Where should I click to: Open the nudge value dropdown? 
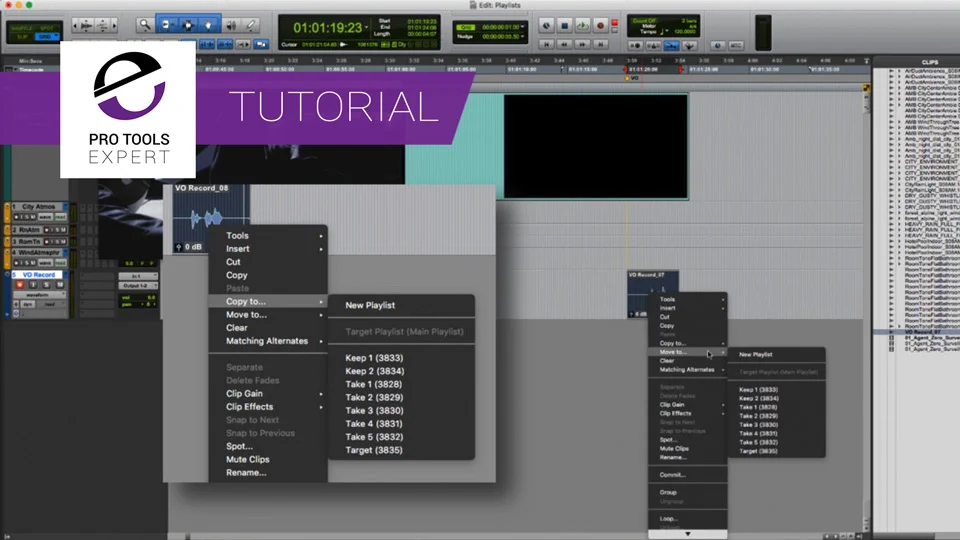522,37
